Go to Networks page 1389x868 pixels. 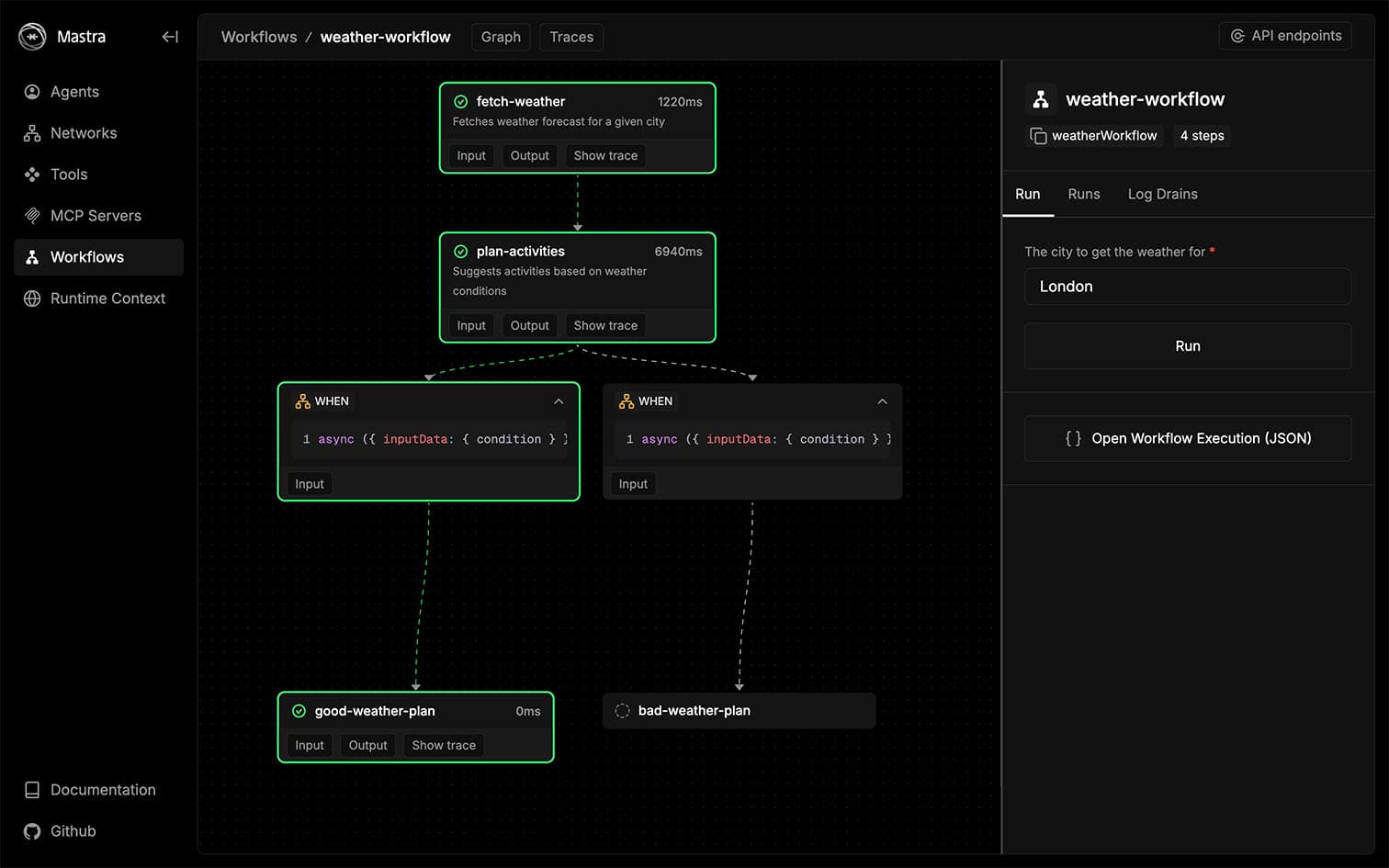(98, 133)
